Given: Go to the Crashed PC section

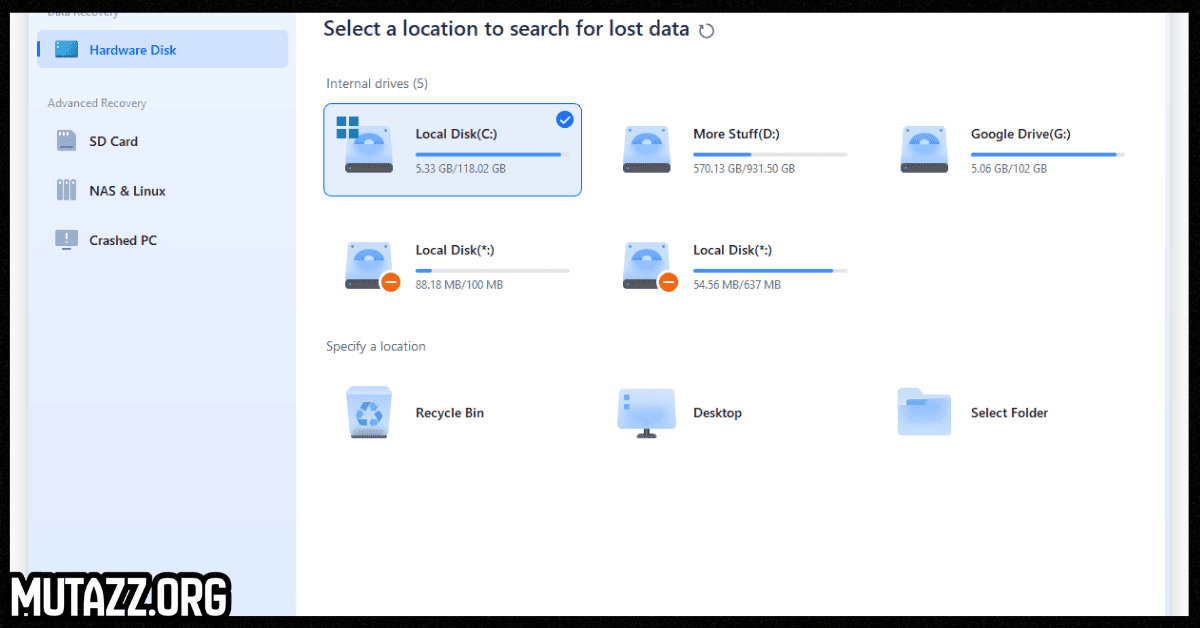Looking at the screenshot, I should pos(123,240).
